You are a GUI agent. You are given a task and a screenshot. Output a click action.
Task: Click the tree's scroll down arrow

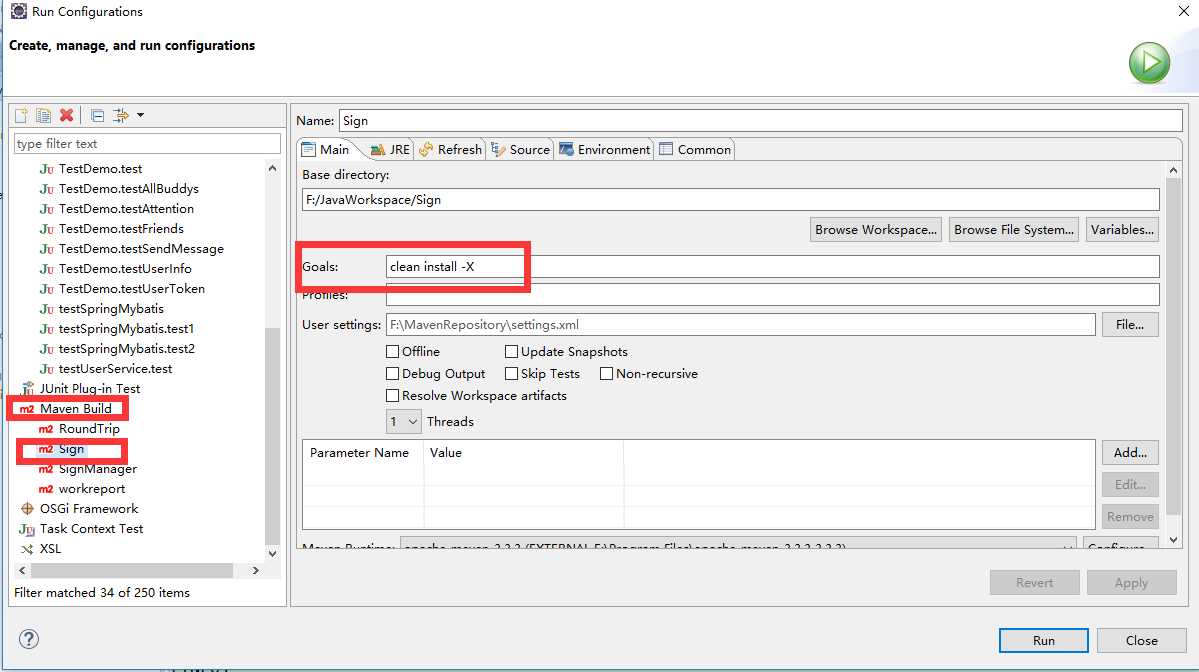(x=272, y=554)
